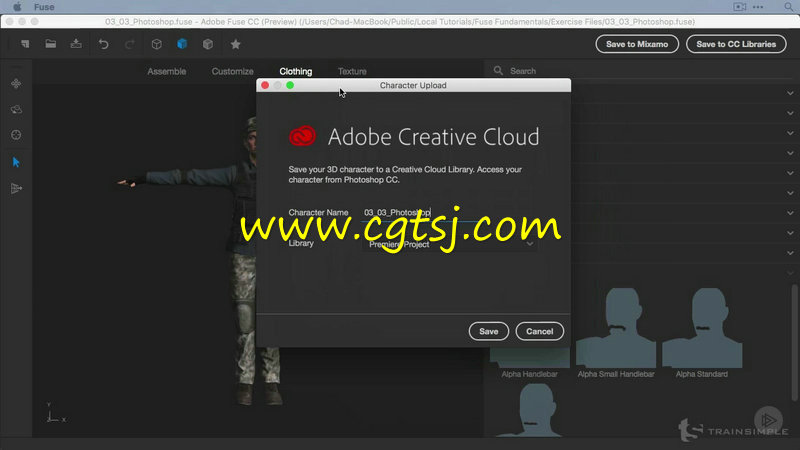Select the Alpha Handlebar thumbnail
Viewport: 800px width, 450px height.
click(530, 357)
